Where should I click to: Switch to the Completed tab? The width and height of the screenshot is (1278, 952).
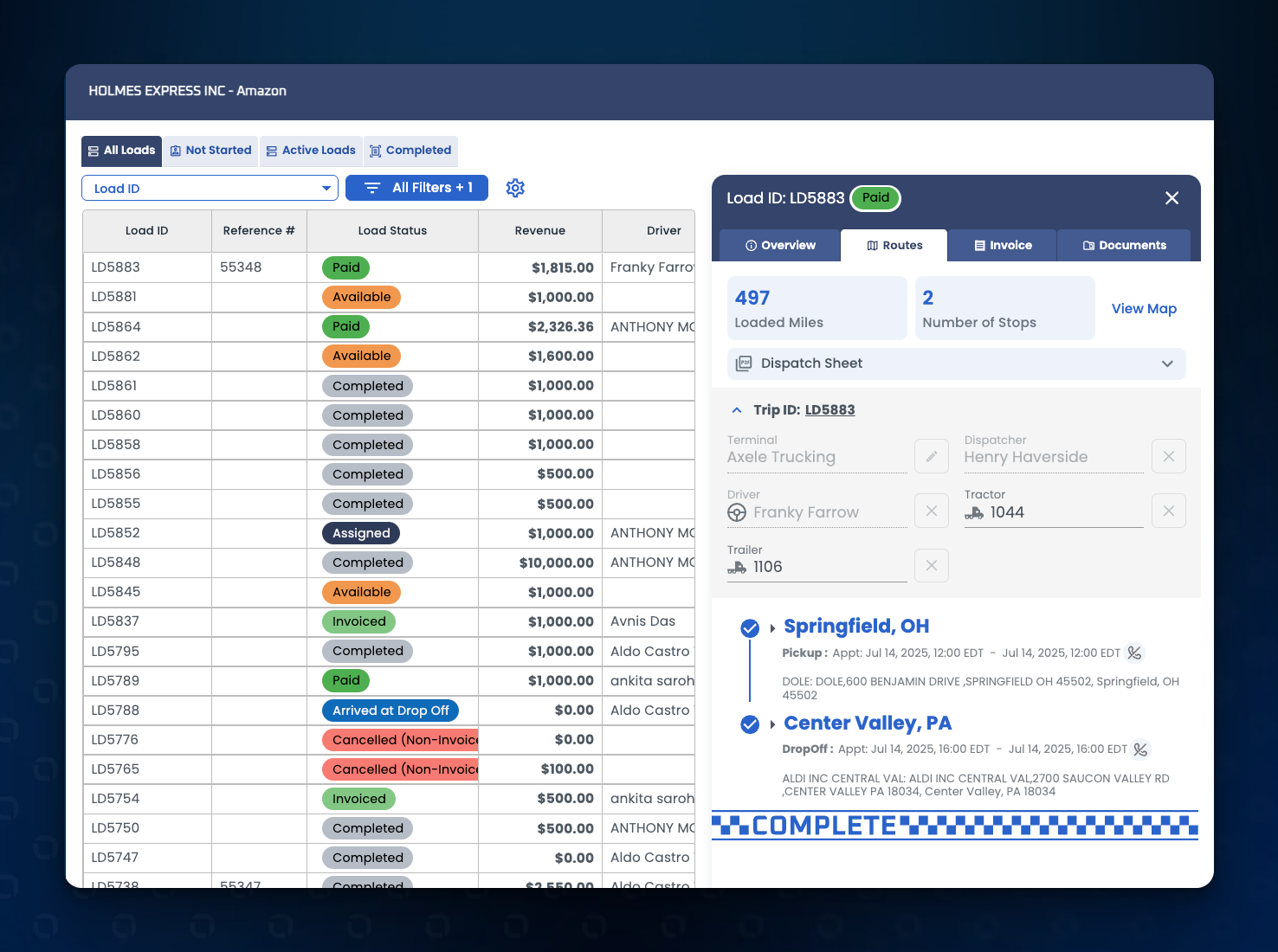pos(410,151)
